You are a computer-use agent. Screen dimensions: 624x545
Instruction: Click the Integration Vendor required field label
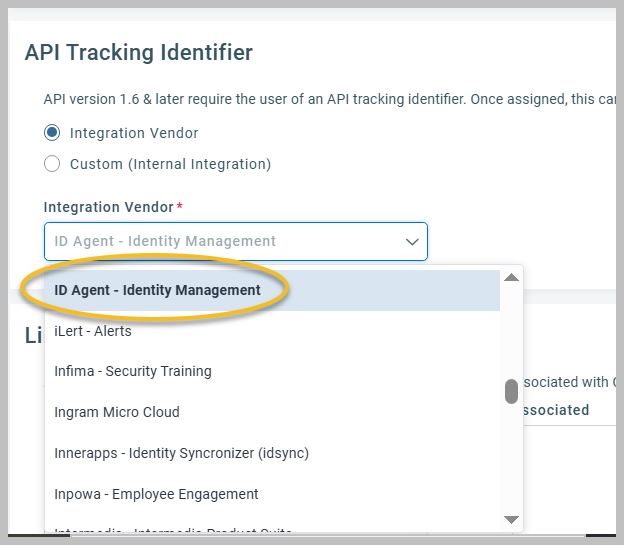coord(108,207)
